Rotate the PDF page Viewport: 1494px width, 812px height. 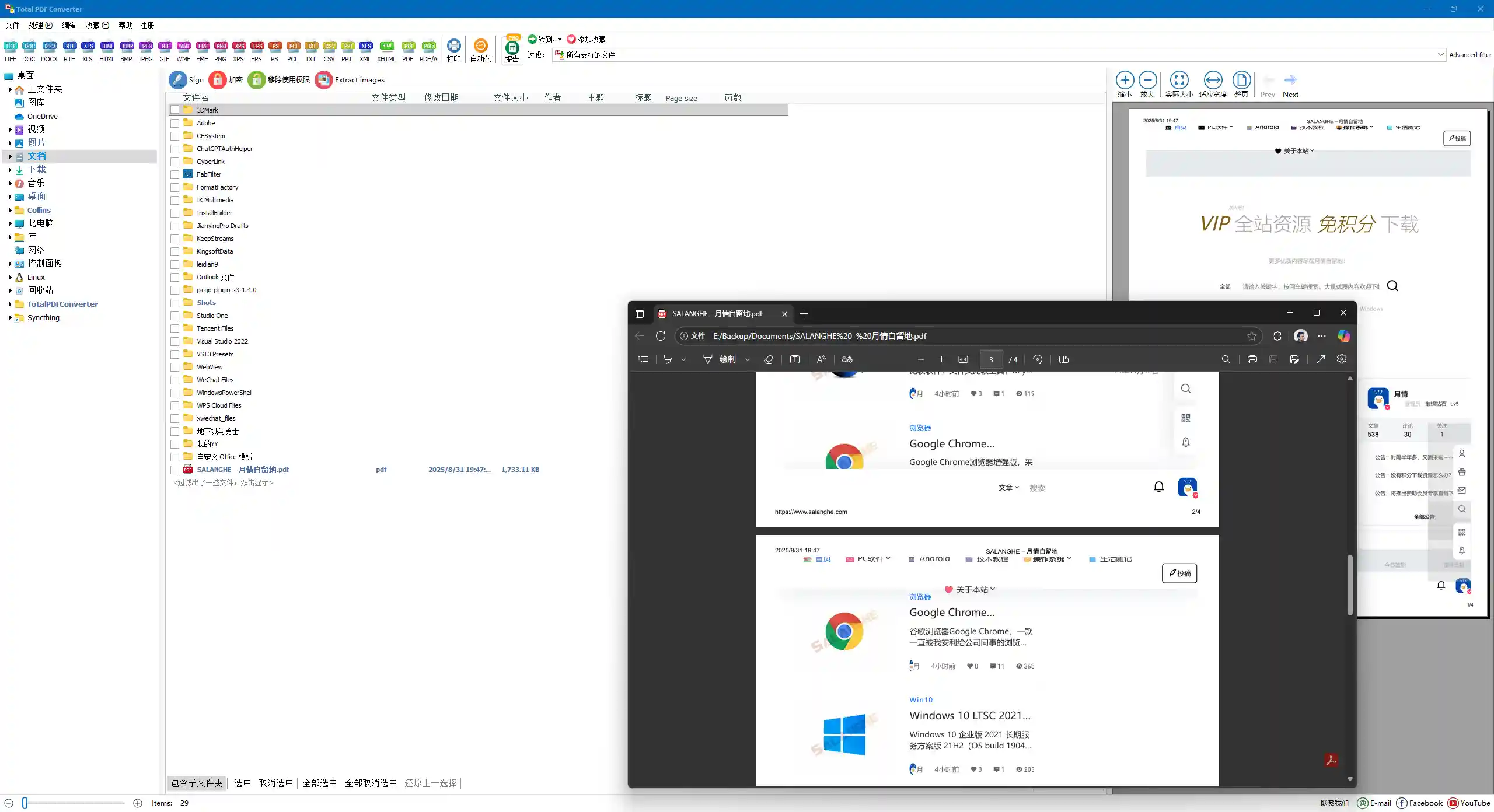(x=1038, y=359)
